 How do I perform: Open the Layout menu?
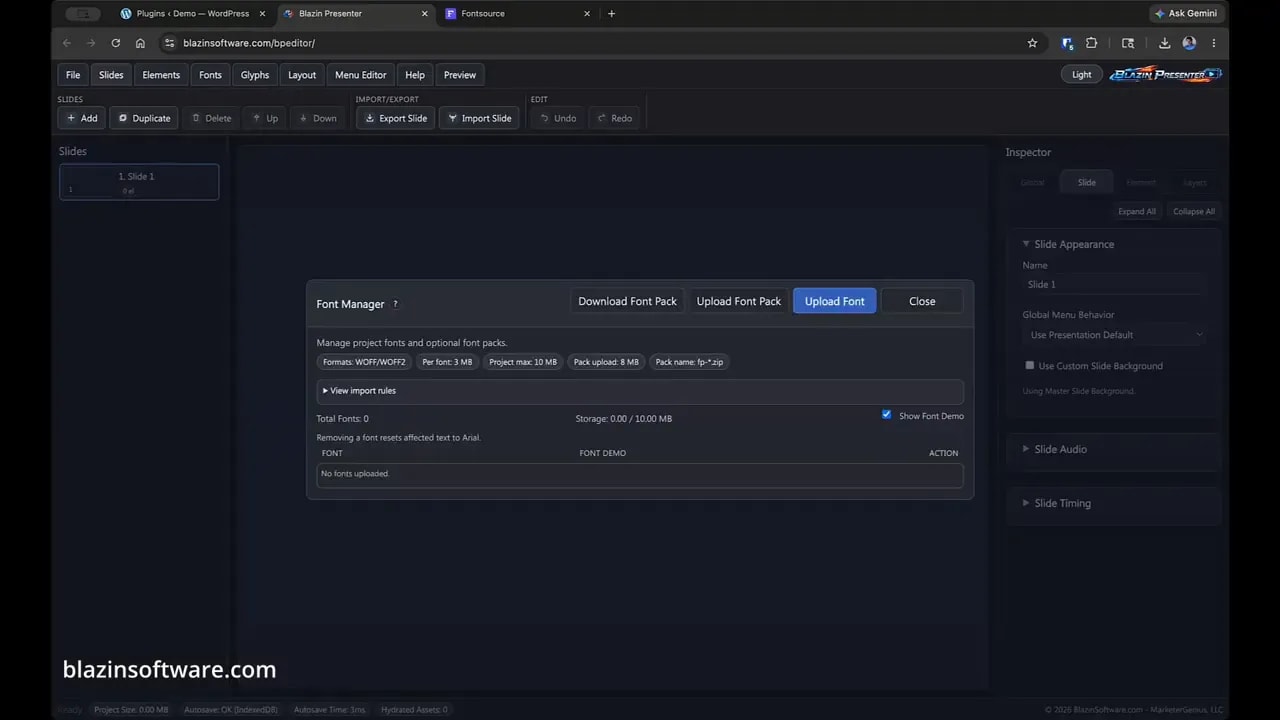[302, 75]
